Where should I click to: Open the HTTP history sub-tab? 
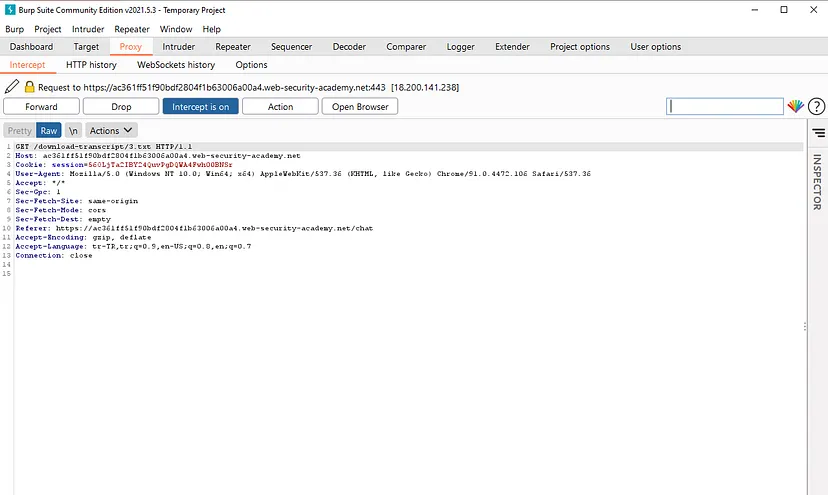91,64
